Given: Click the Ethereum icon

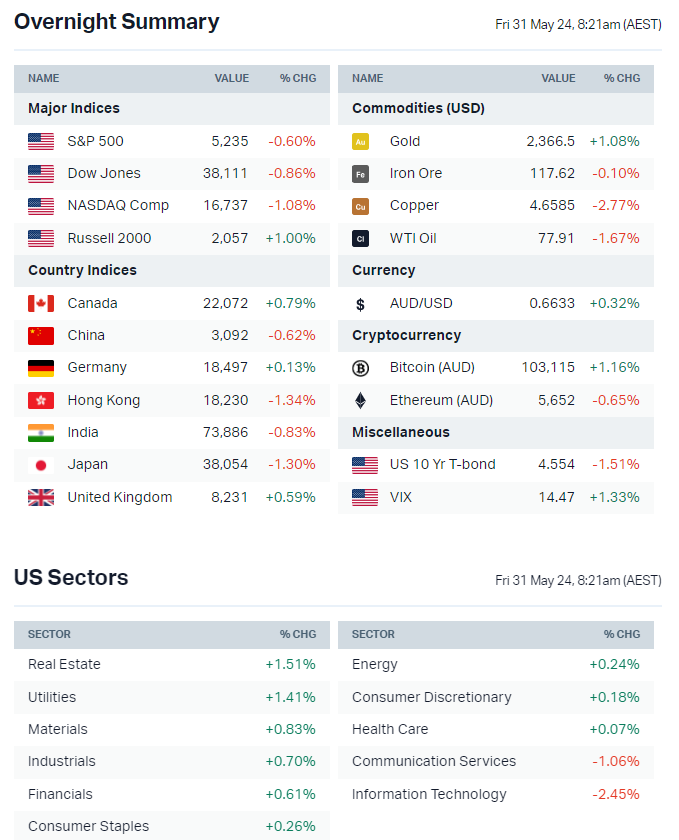Looking at the screenshot, I should 360,400.
